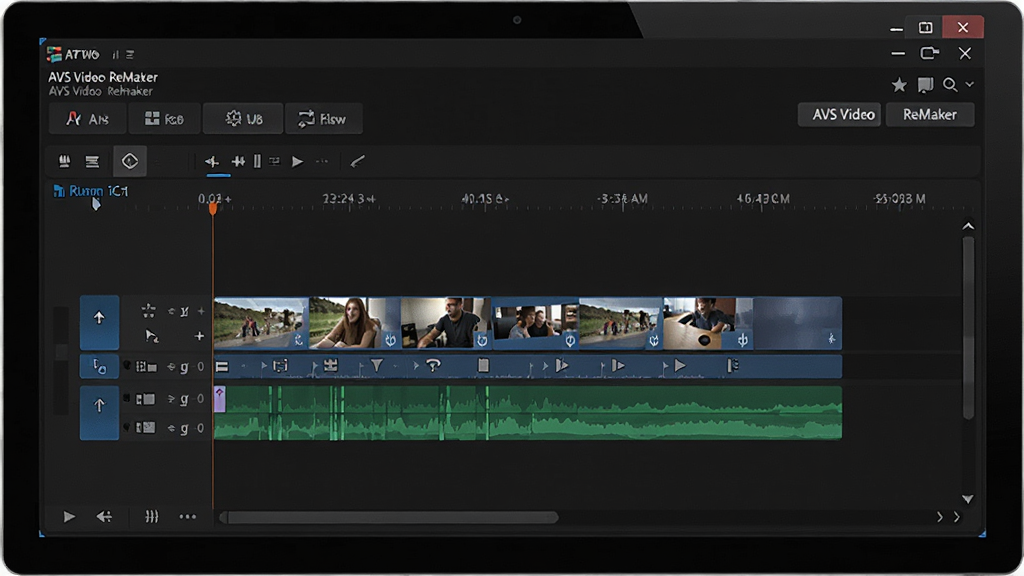The image size is (1024, 576).
Task: Click the AVS Video button
Action: coord(839,114)
